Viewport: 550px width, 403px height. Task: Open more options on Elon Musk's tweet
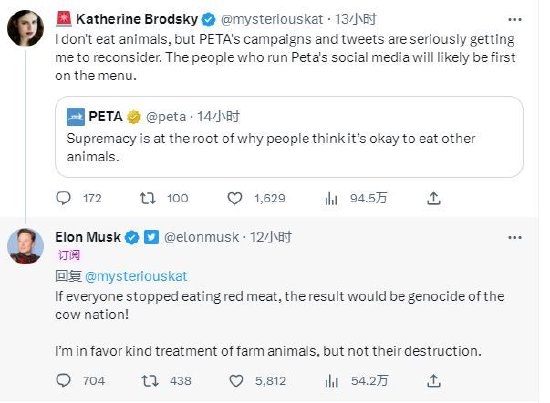(x=515, y=237)
